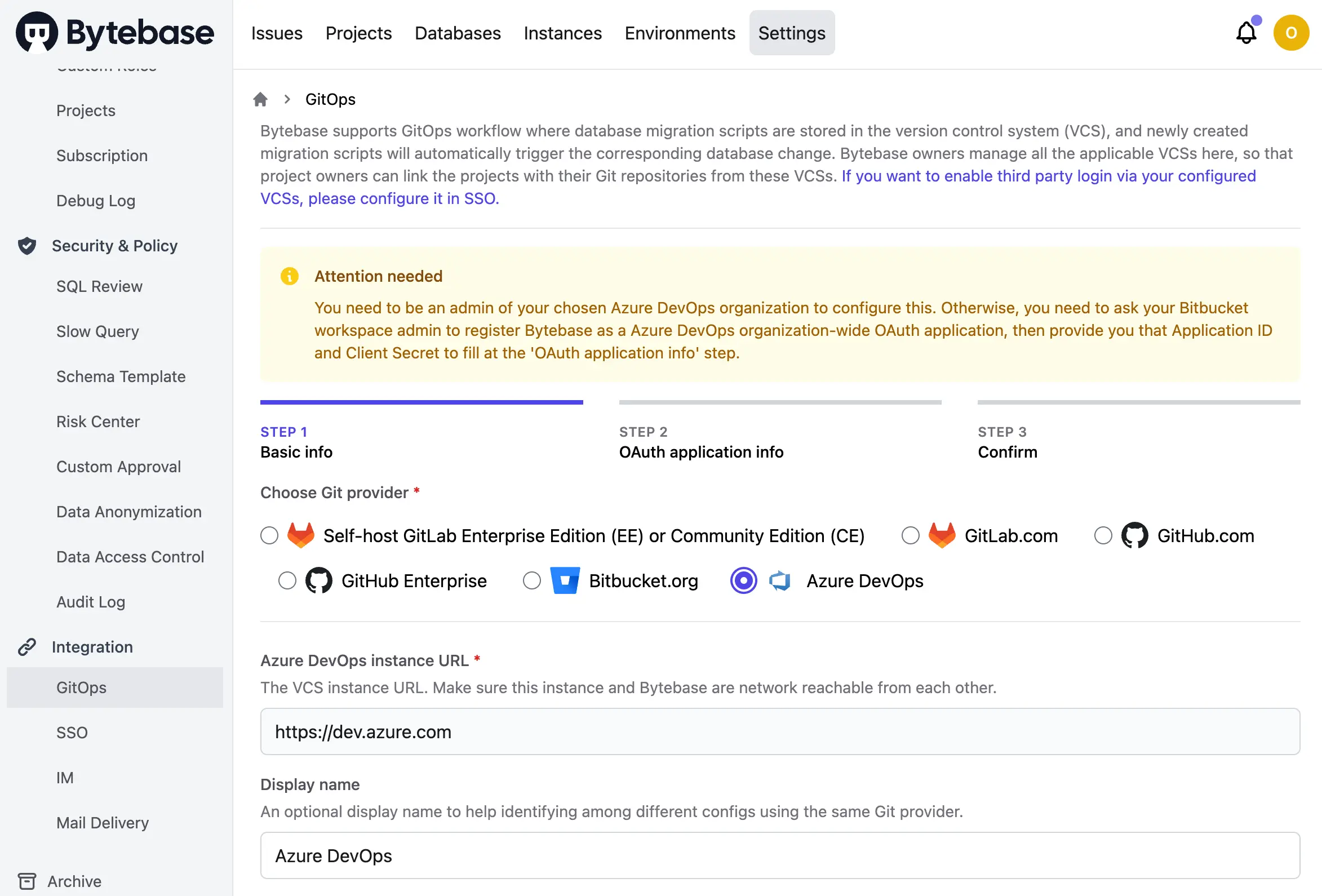Click the Security & Policy section header

(x=114, y=246)
